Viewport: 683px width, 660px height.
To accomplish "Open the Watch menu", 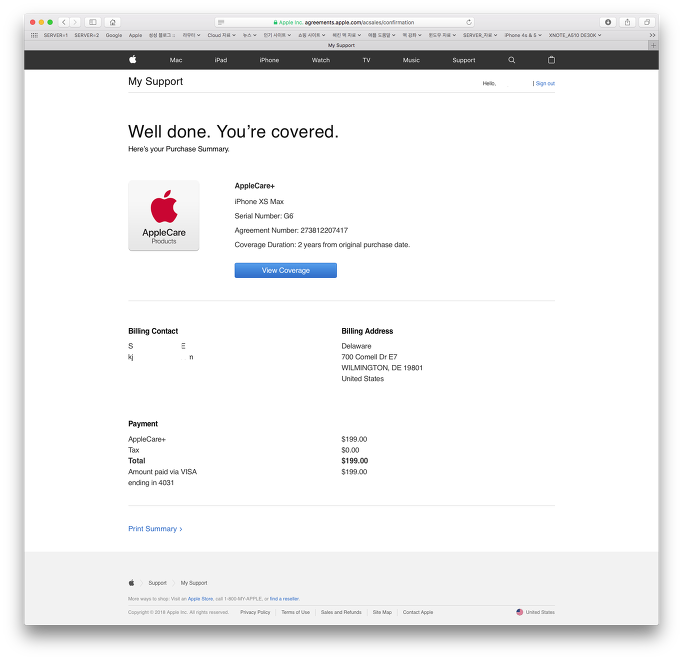I will tap(321, 60).
